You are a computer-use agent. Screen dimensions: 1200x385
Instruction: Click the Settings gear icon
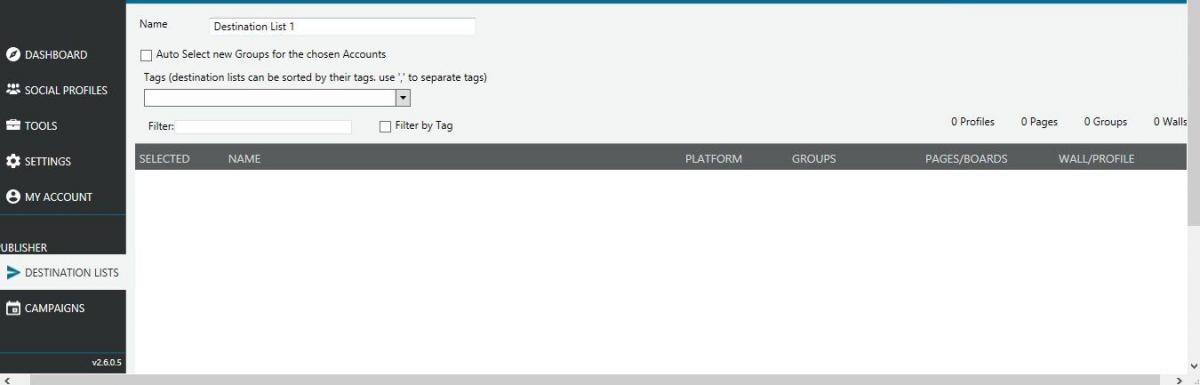pos(12,161)
